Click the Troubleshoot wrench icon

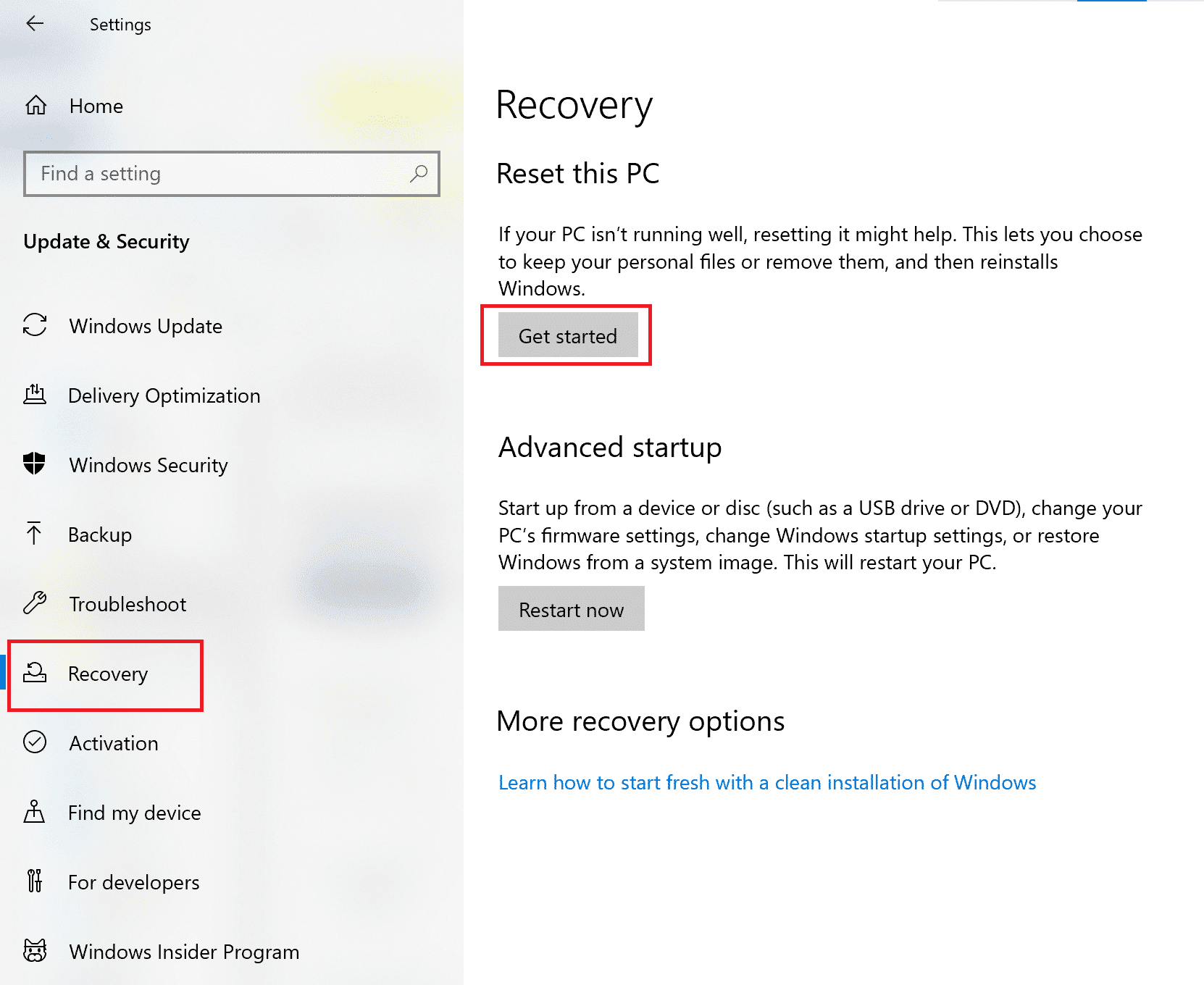coord(34,604)
